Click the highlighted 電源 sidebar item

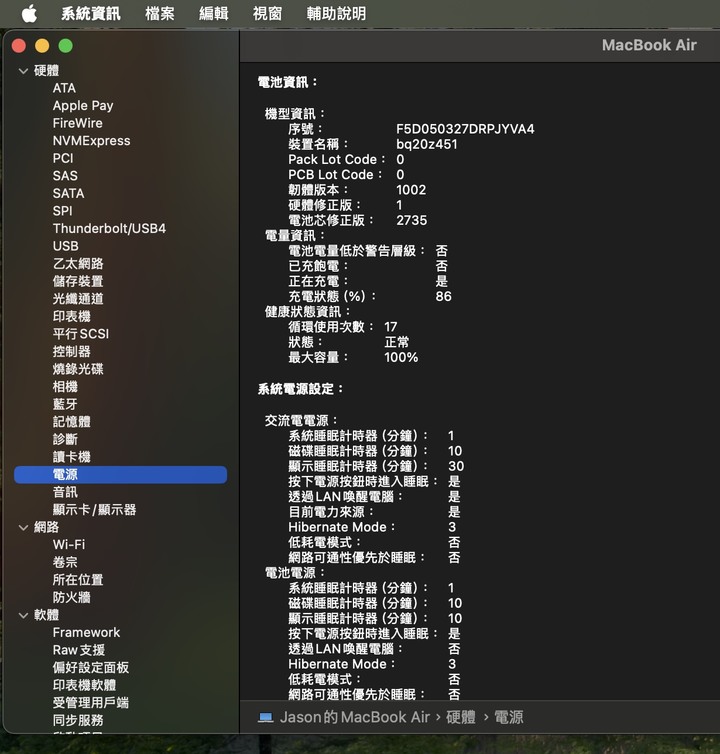click(x=120, y=475)
